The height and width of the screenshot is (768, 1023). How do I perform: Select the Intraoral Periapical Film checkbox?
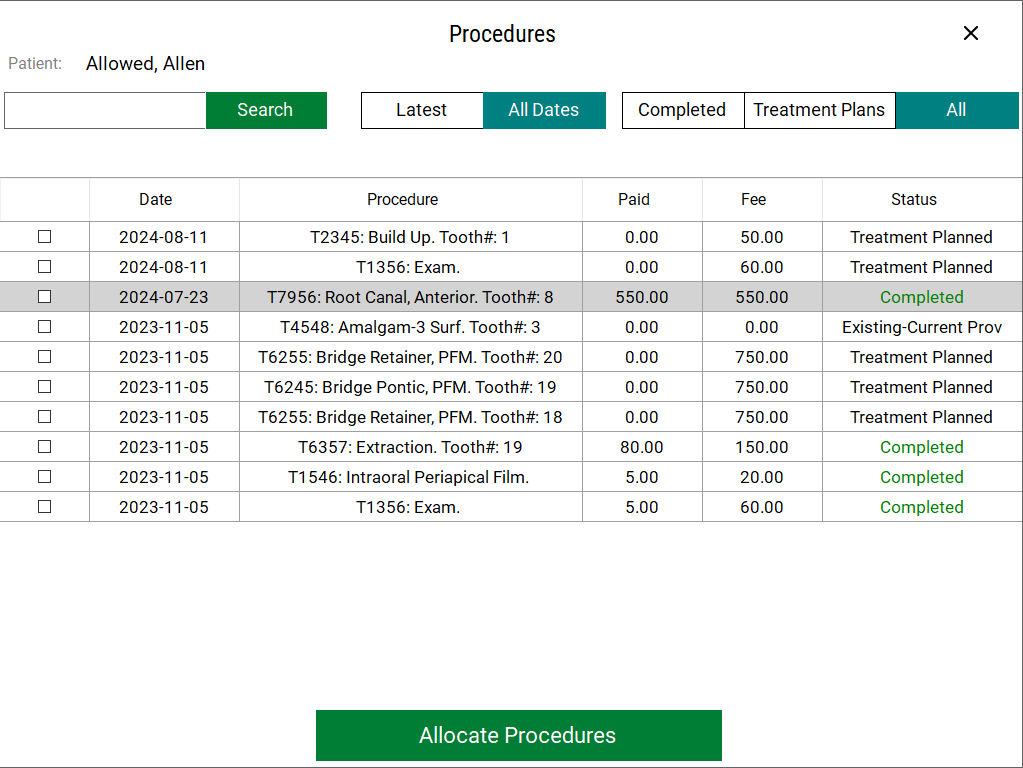[44, 477]
